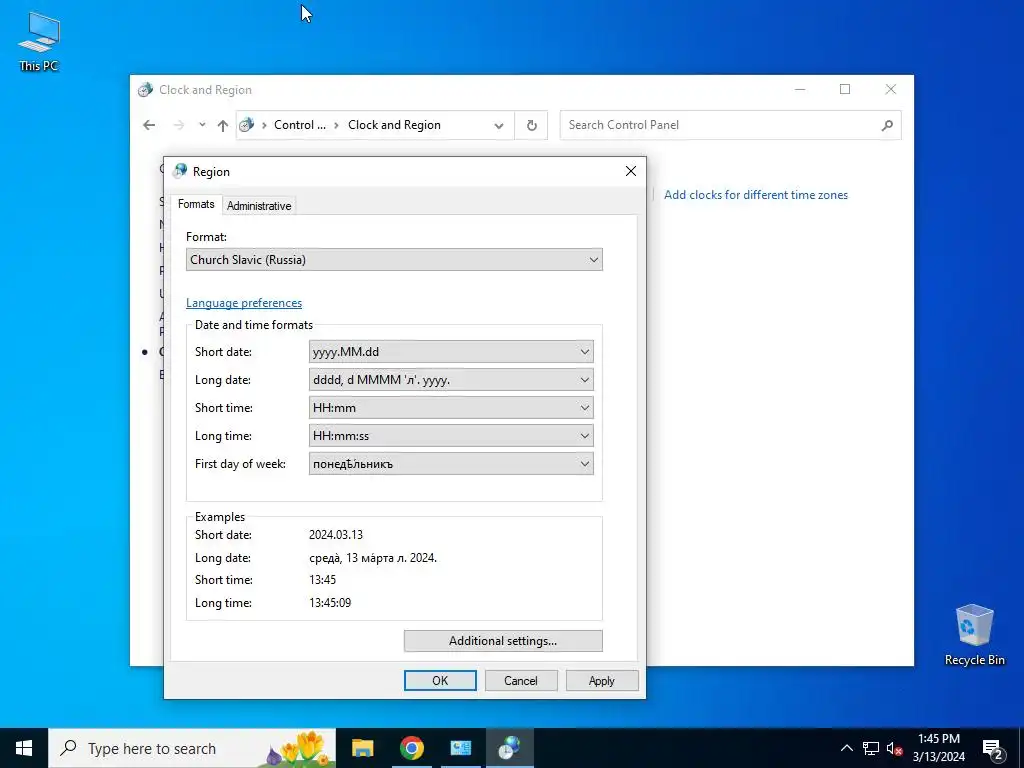1024x768 pixels.
Task: Close the Clock and Region window
Action: [x=891, y=89]
